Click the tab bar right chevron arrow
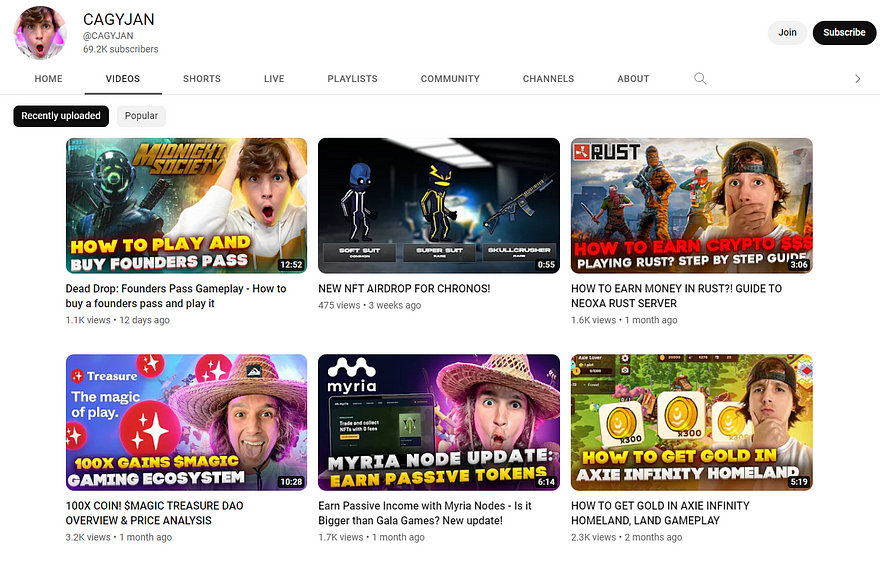Screen dimensions: 880x562 point(857,79)
